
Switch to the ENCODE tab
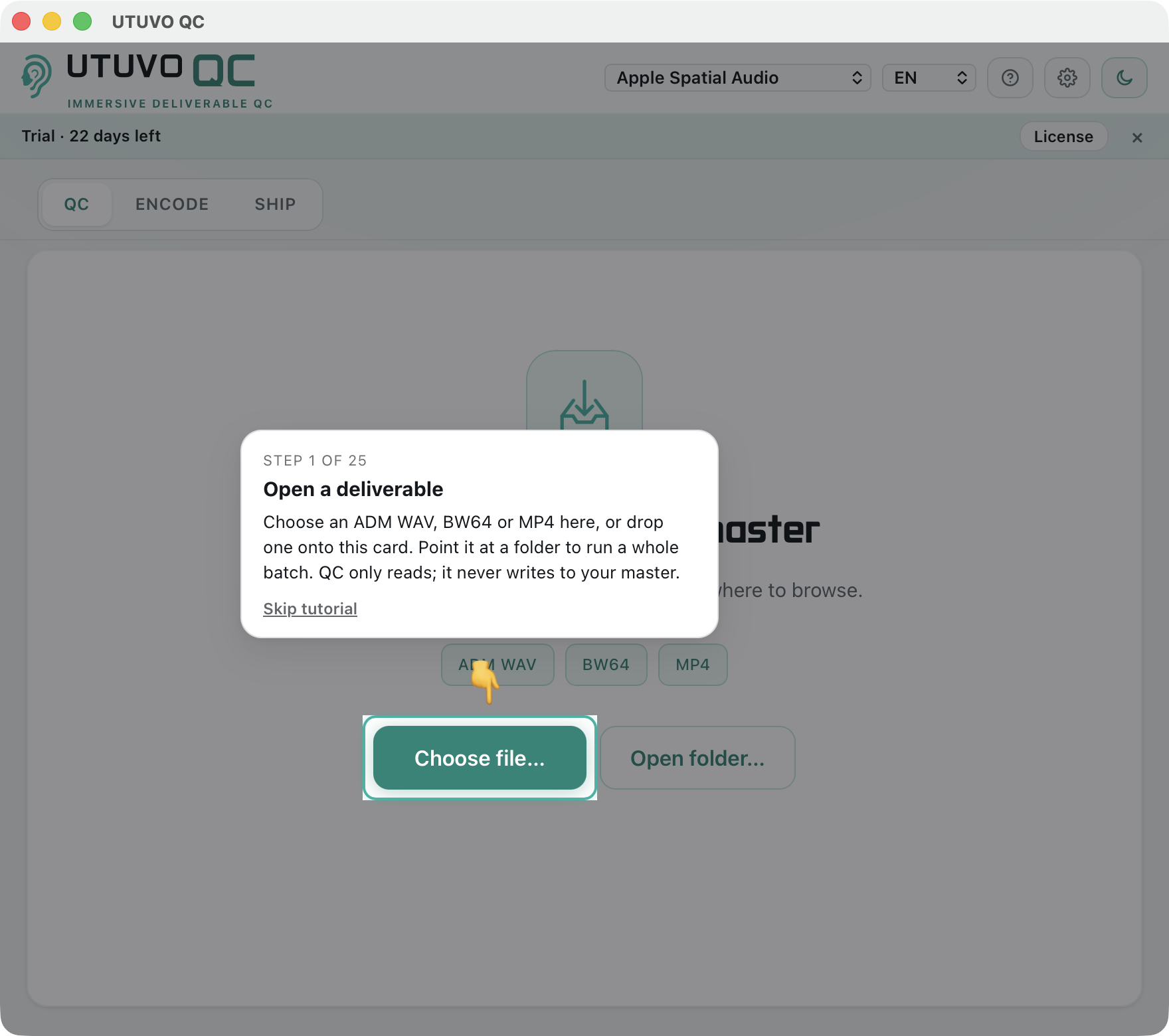click(172, 205)
